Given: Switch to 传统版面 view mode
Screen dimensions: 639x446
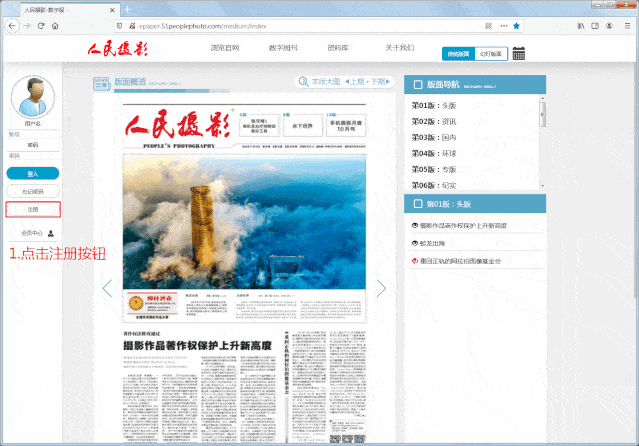Looking at the screenshot, I should click(458, 54).
